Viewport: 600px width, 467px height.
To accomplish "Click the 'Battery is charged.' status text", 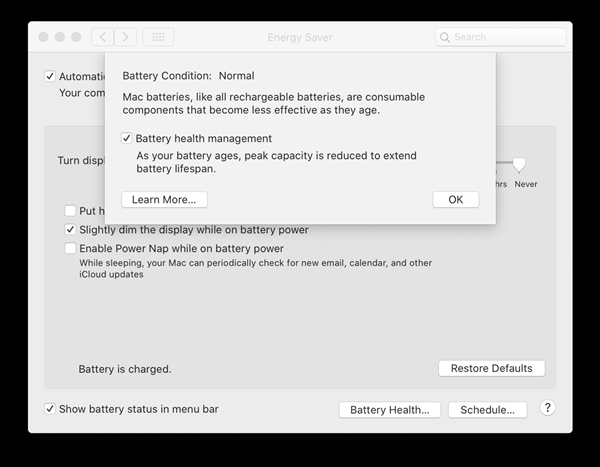I will tap(125, 369).
